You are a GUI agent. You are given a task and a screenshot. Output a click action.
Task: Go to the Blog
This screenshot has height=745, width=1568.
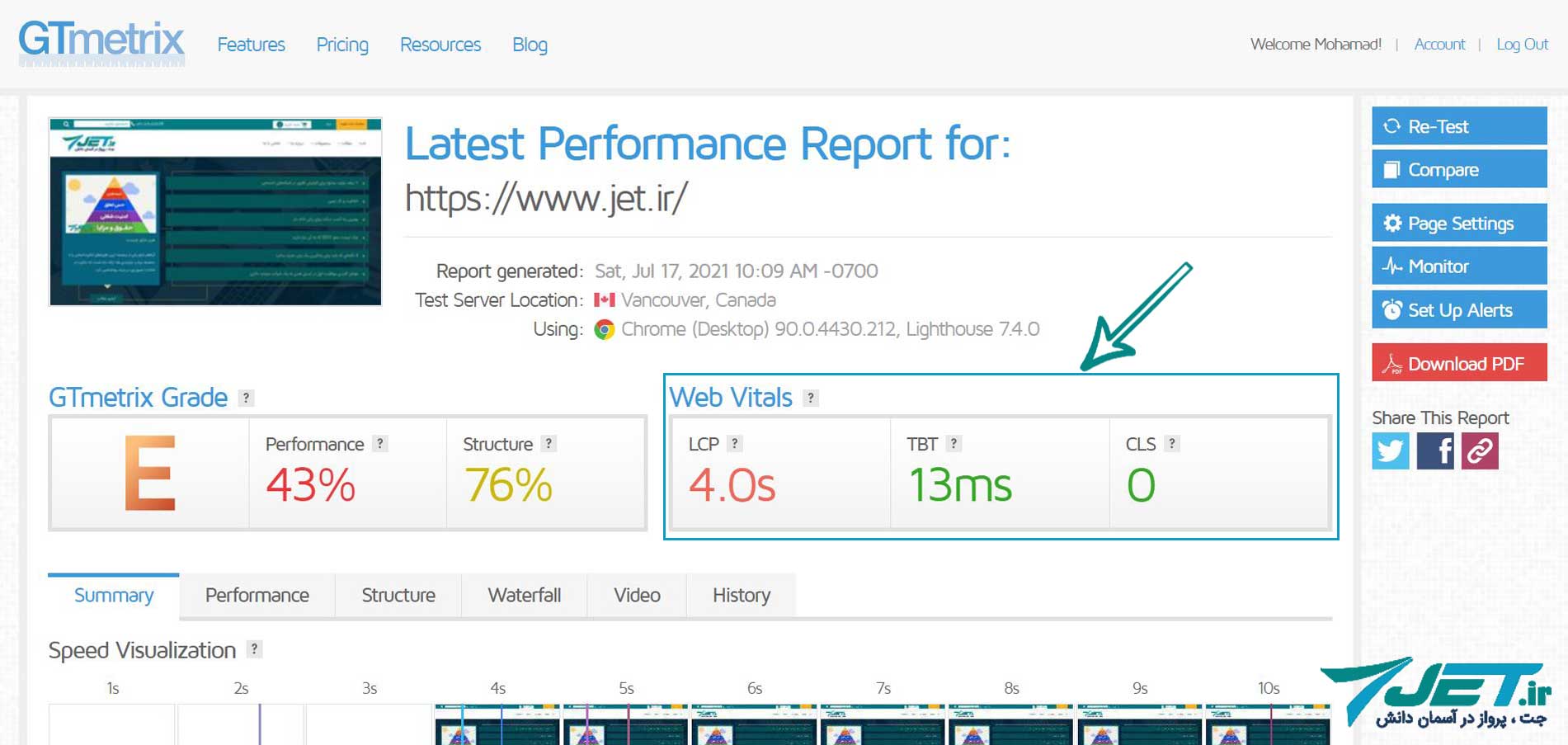(x=530, y=45)
